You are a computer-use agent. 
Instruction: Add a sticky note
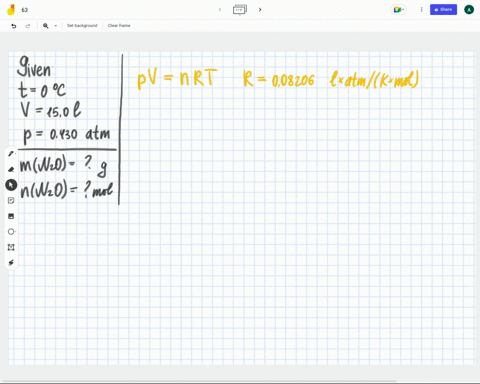pyautogui.click(x=11, y=200)
